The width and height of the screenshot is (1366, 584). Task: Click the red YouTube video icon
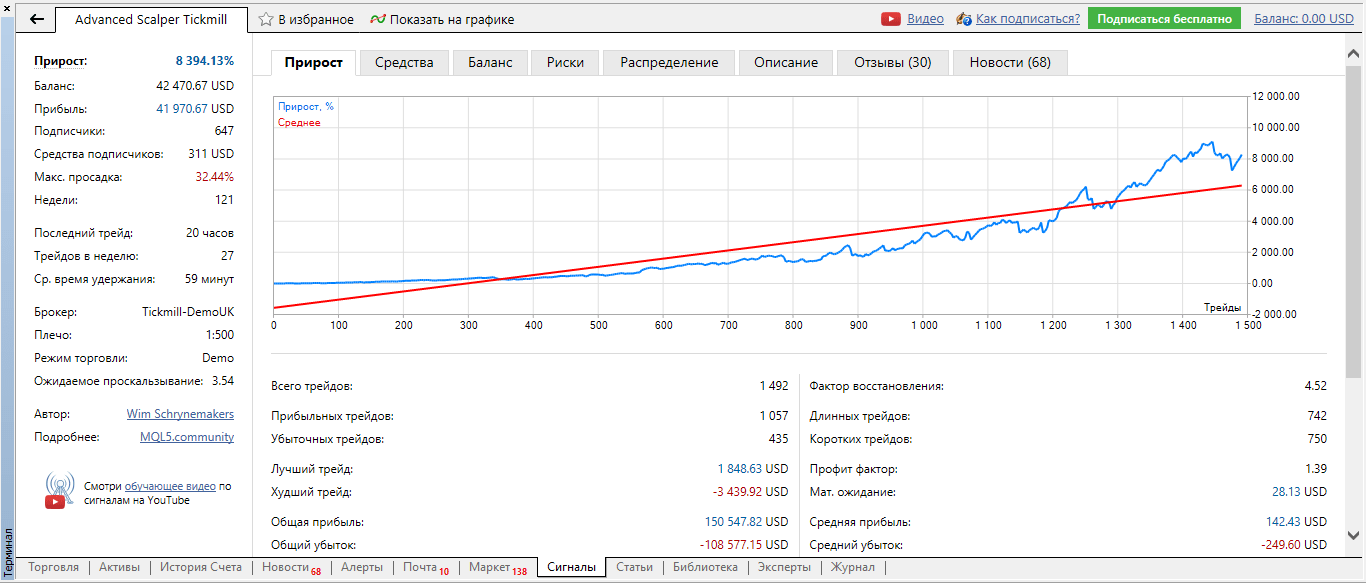(890, 19)
